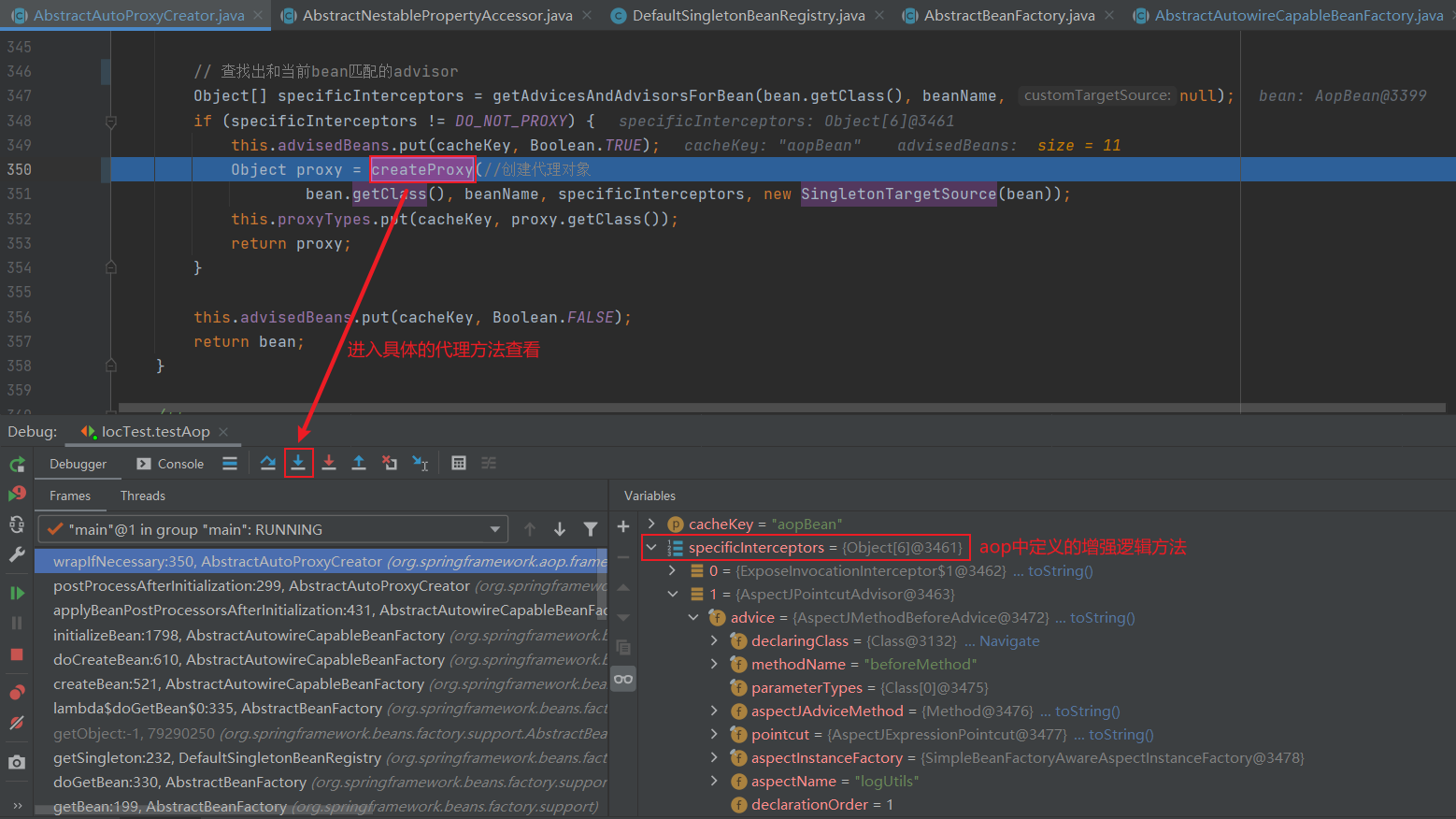Toggle mute breakpoints

click(x=17, y=723)
